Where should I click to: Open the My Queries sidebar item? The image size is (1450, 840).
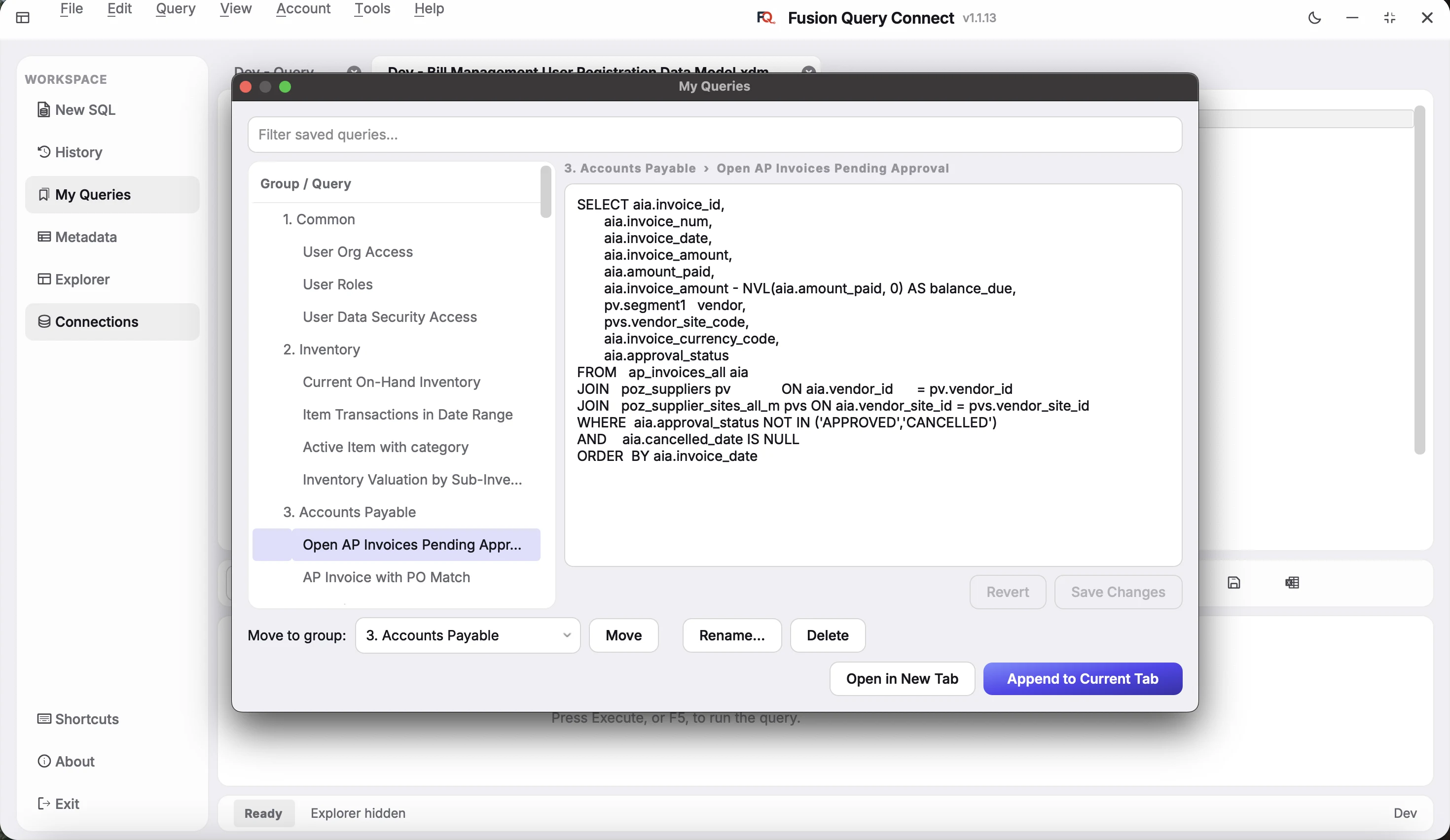click(x=112, y=194)
